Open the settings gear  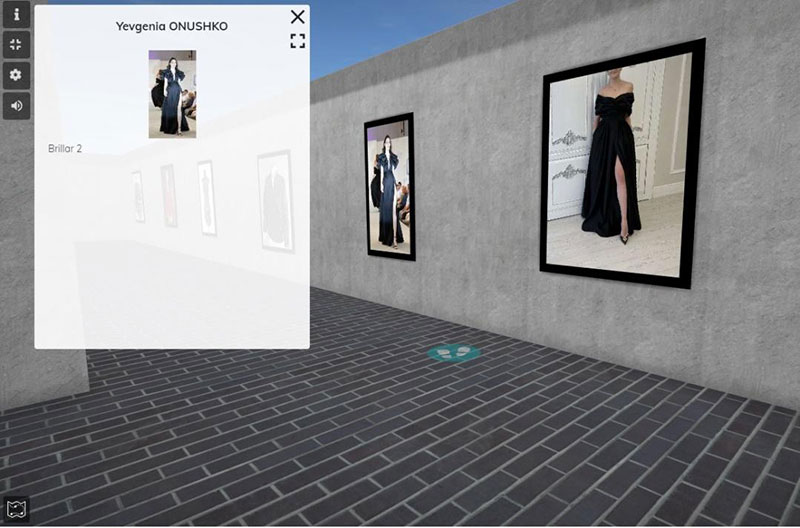coord(16,76)
